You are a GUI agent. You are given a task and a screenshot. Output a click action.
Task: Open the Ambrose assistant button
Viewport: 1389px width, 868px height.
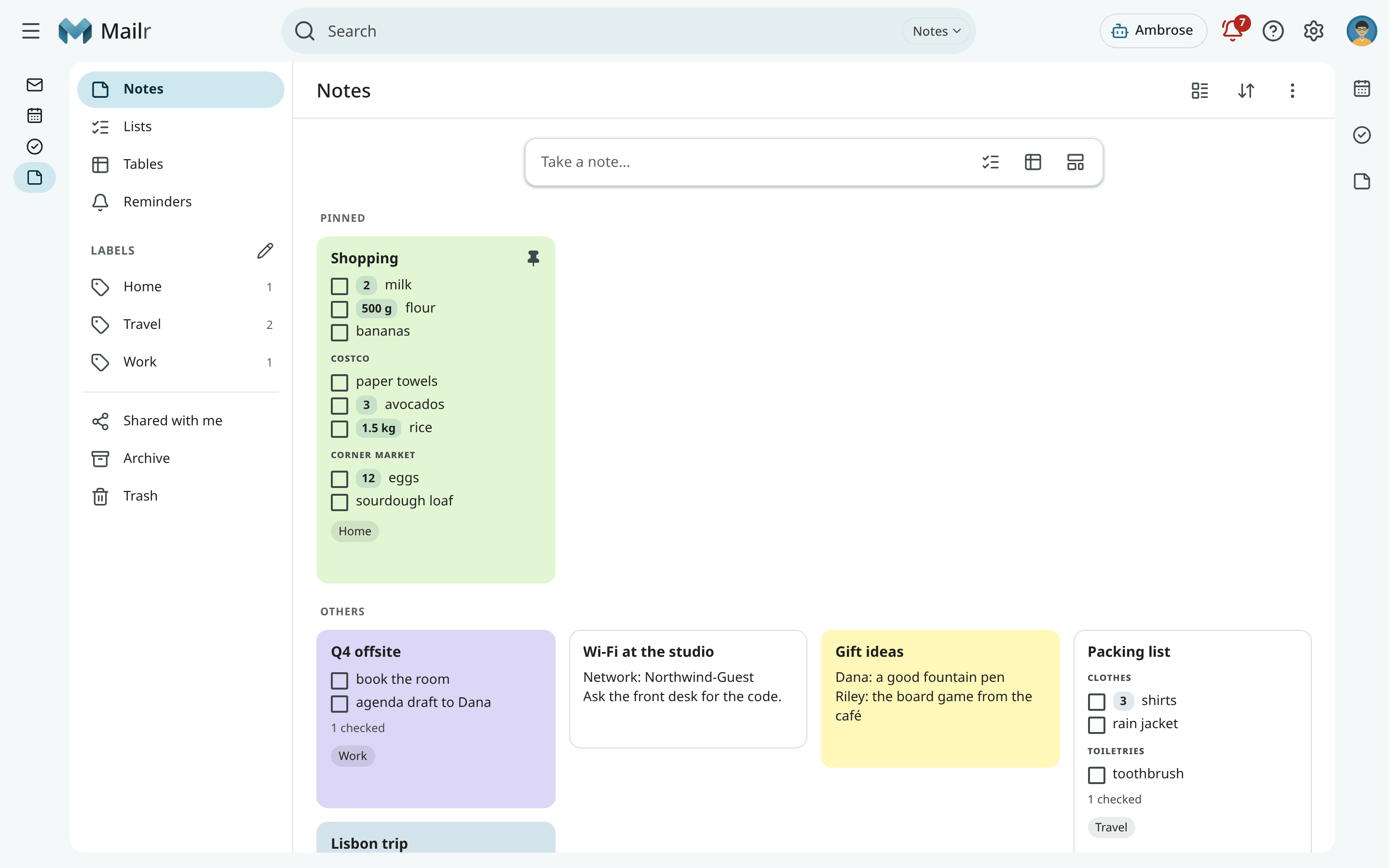[1153, 30]
